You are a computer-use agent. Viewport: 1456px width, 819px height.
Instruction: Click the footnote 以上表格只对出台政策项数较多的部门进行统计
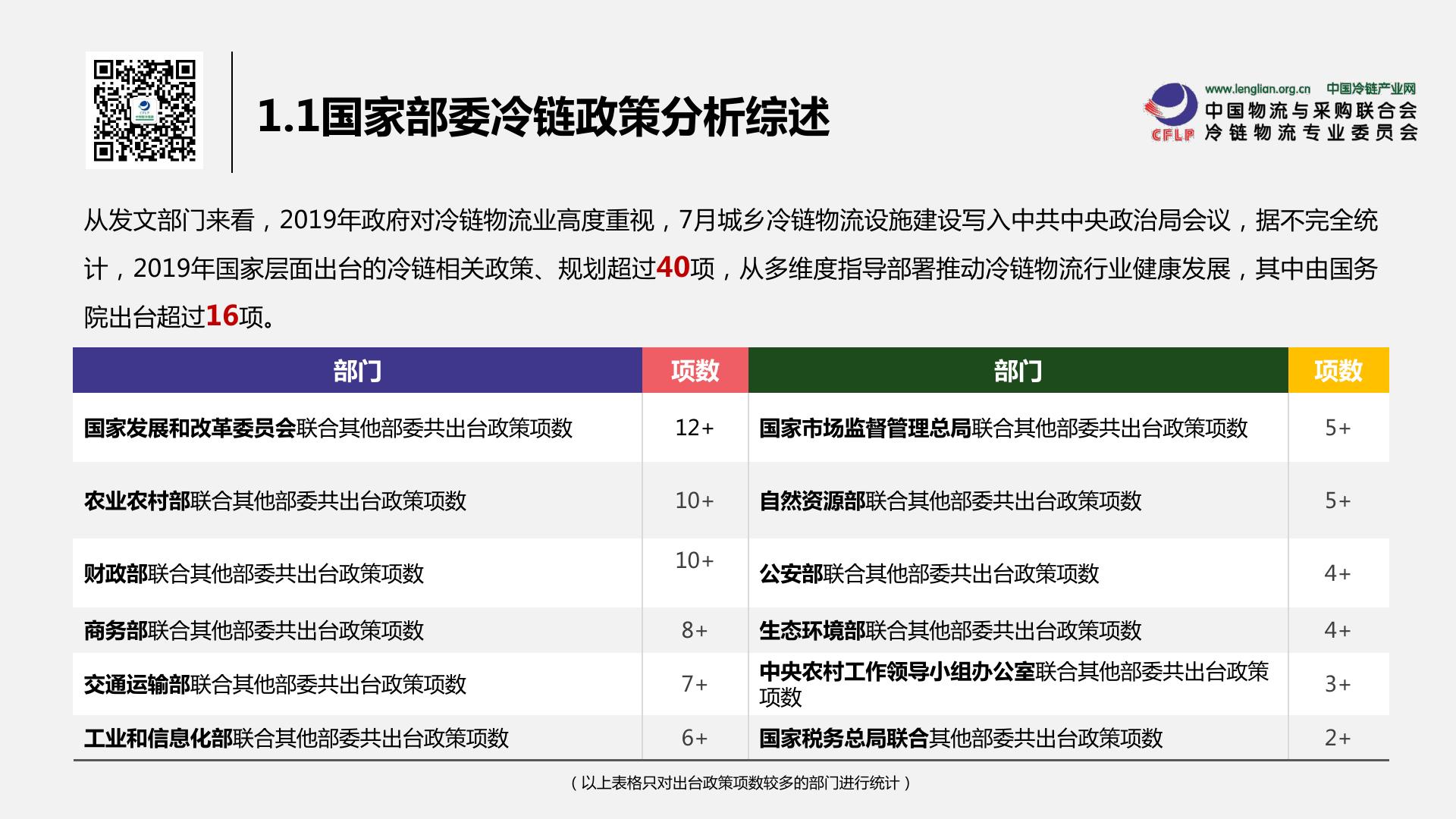click(740, 783)
